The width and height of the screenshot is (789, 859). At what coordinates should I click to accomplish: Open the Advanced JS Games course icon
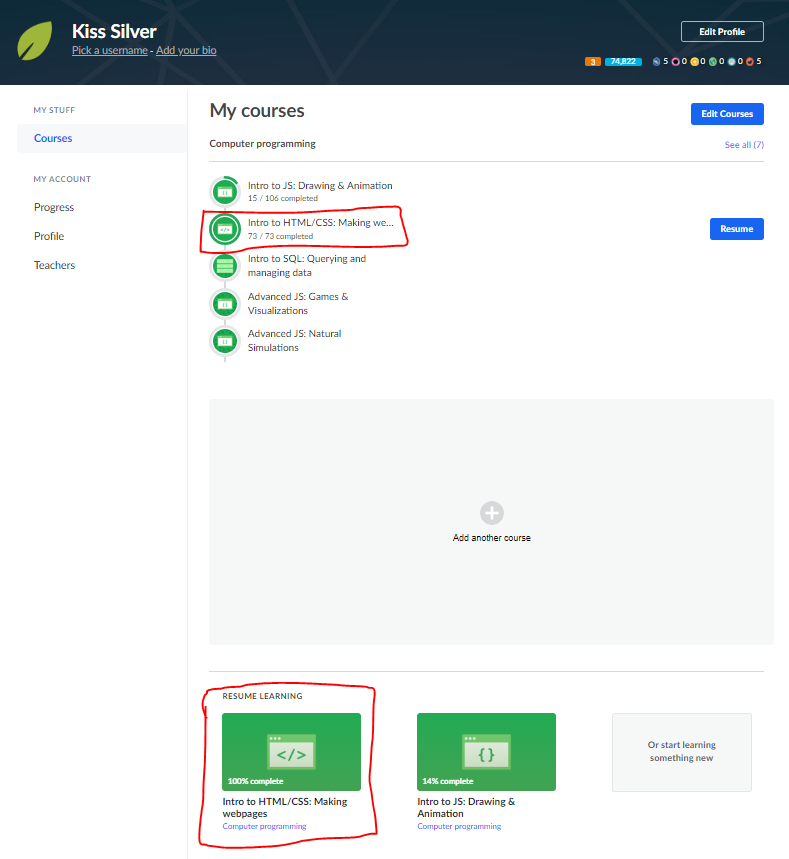click(225, 303)
